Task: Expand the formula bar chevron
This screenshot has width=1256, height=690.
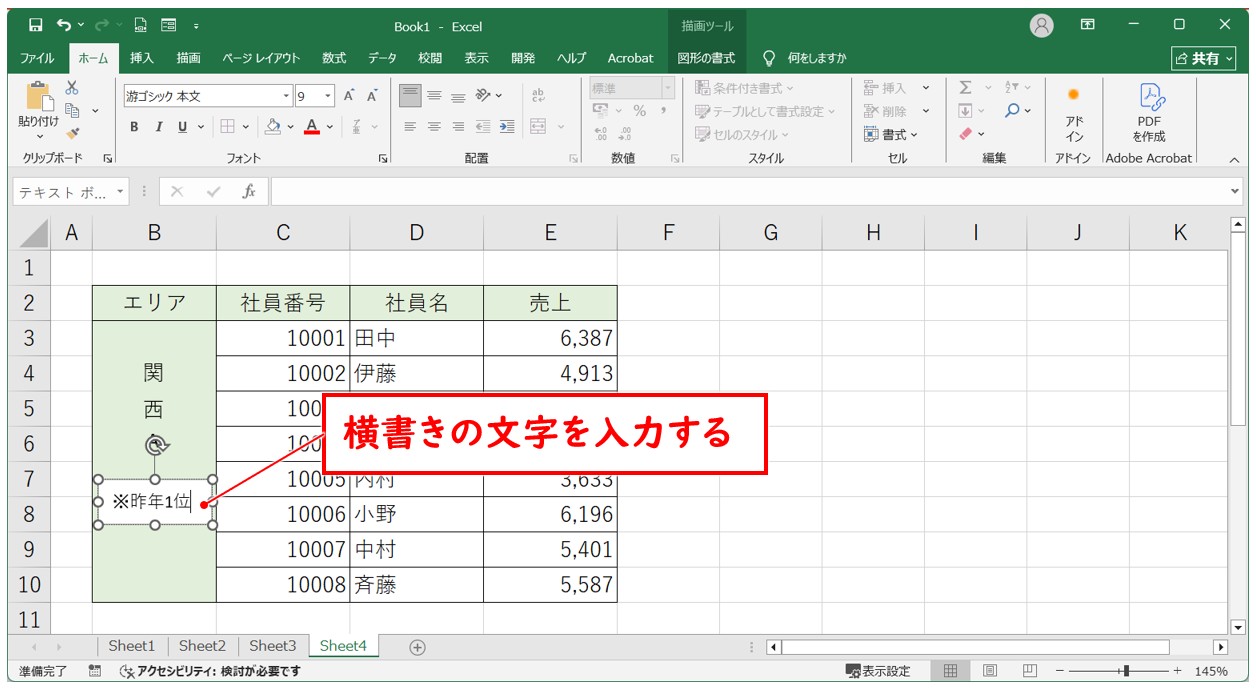Action: (1234, 191)
